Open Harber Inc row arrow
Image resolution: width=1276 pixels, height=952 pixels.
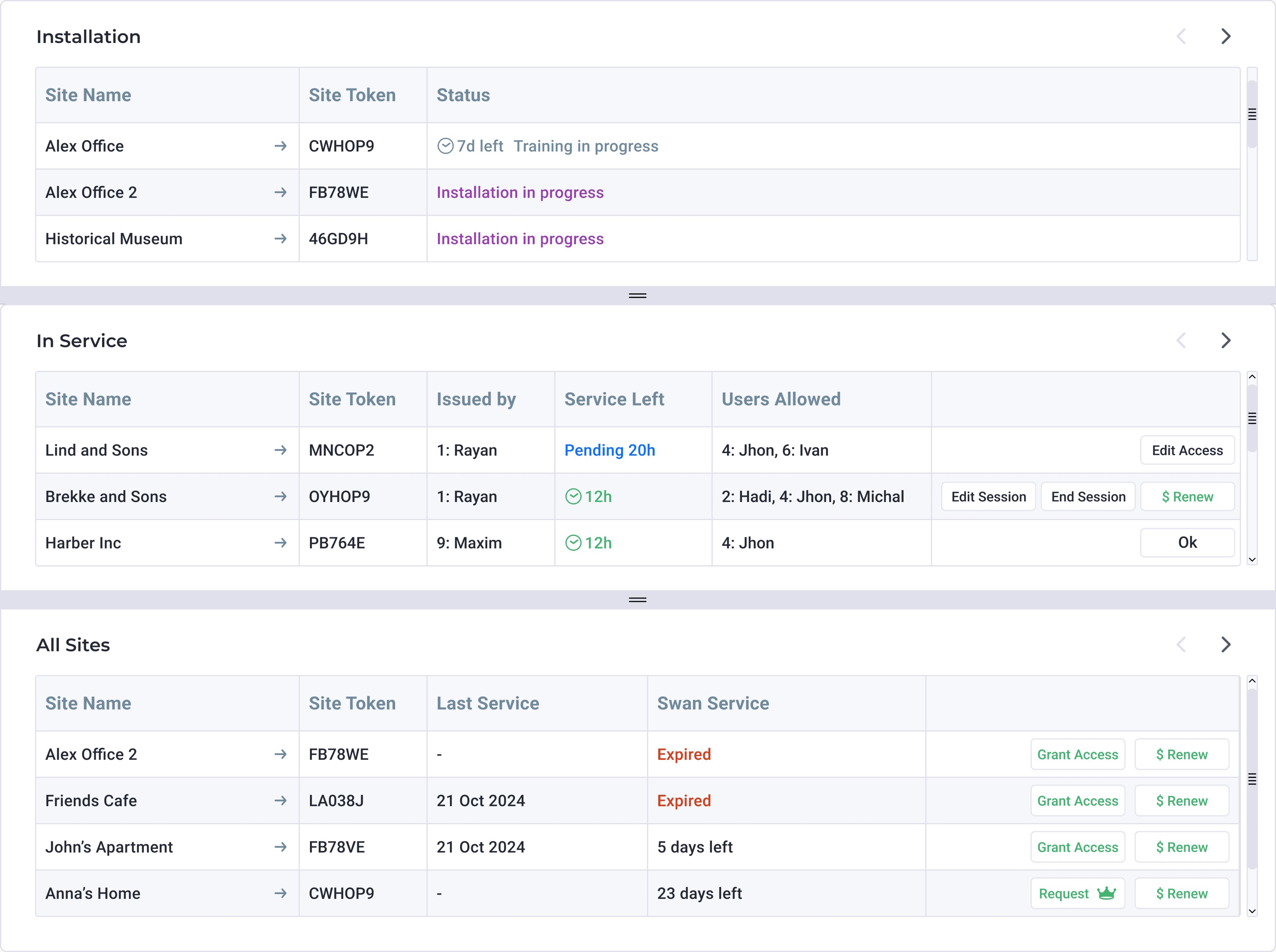click(280, 543)
